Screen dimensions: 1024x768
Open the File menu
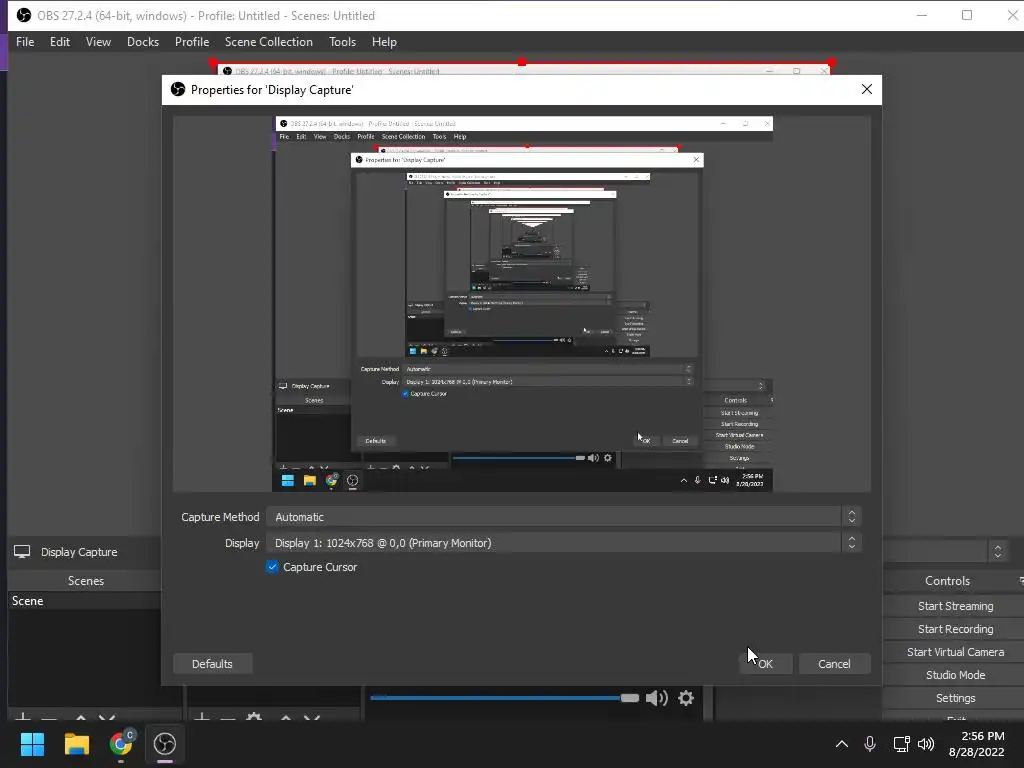coord(25,42)
